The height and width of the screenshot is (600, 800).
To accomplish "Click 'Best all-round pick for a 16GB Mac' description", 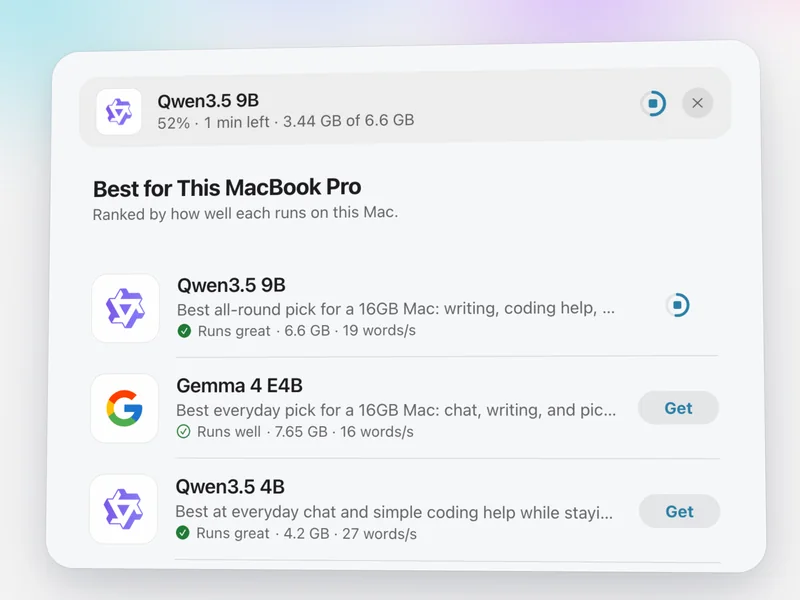I will (x=396, y=309).
